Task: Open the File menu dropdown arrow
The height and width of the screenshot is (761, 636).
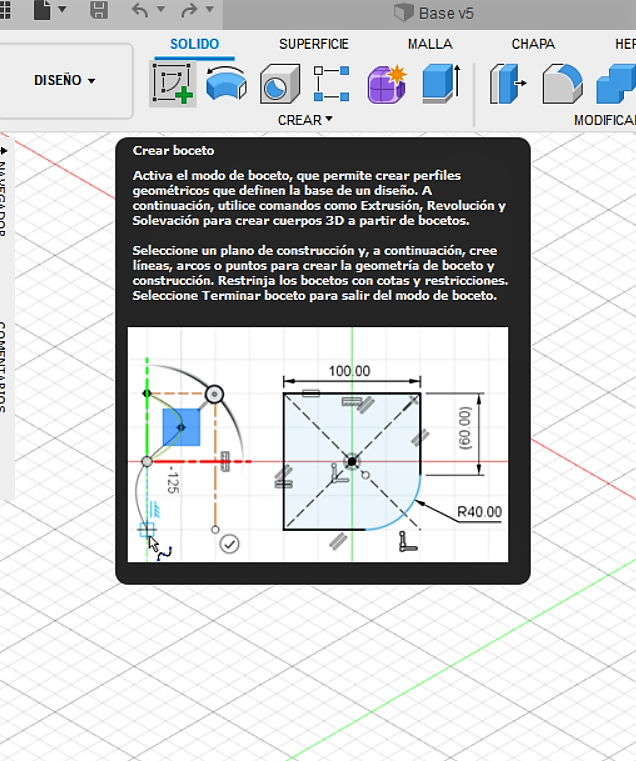Action: click(x=62, y=9)
